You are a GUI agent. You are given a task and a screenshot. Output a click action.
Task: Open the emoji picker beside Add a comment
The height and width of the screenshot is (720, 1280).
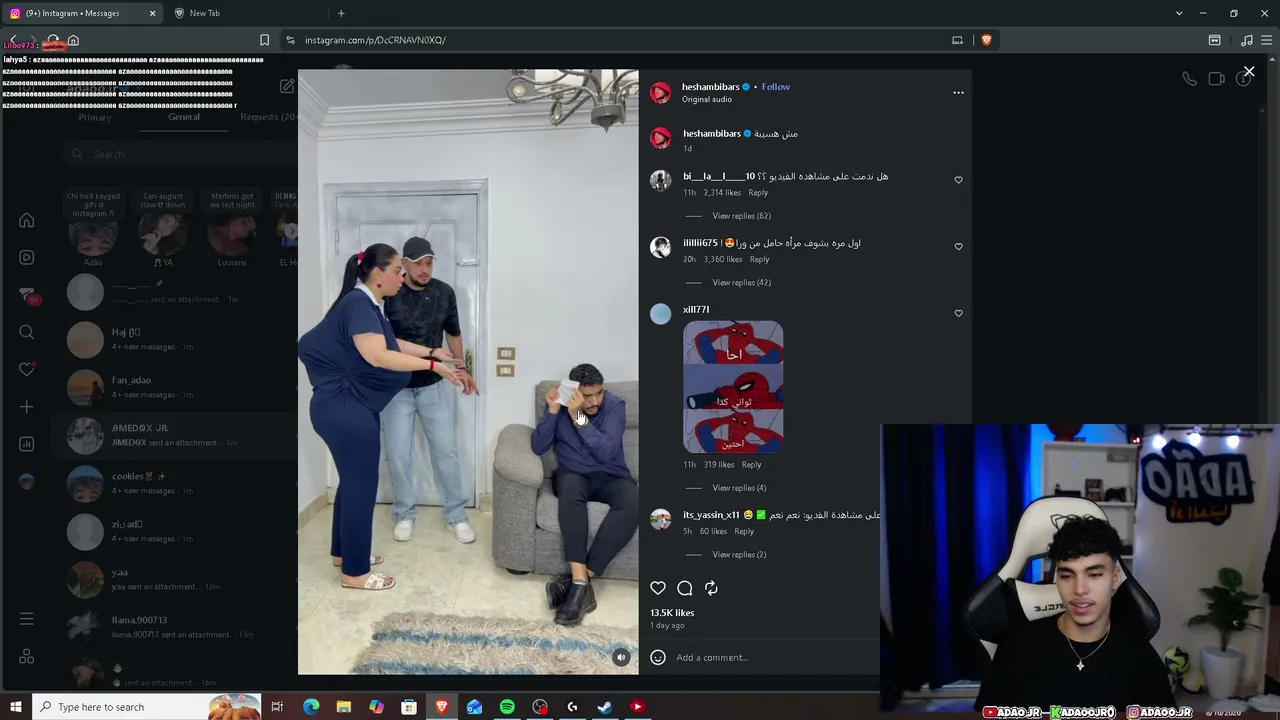coord(658,657)
